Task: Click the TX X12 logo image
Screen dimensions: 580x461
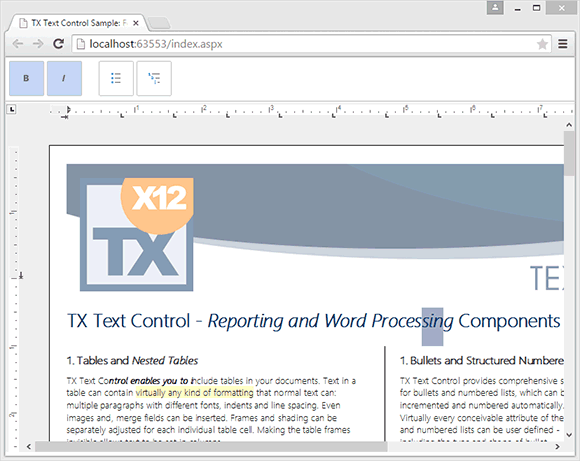Action: (136, 234)
